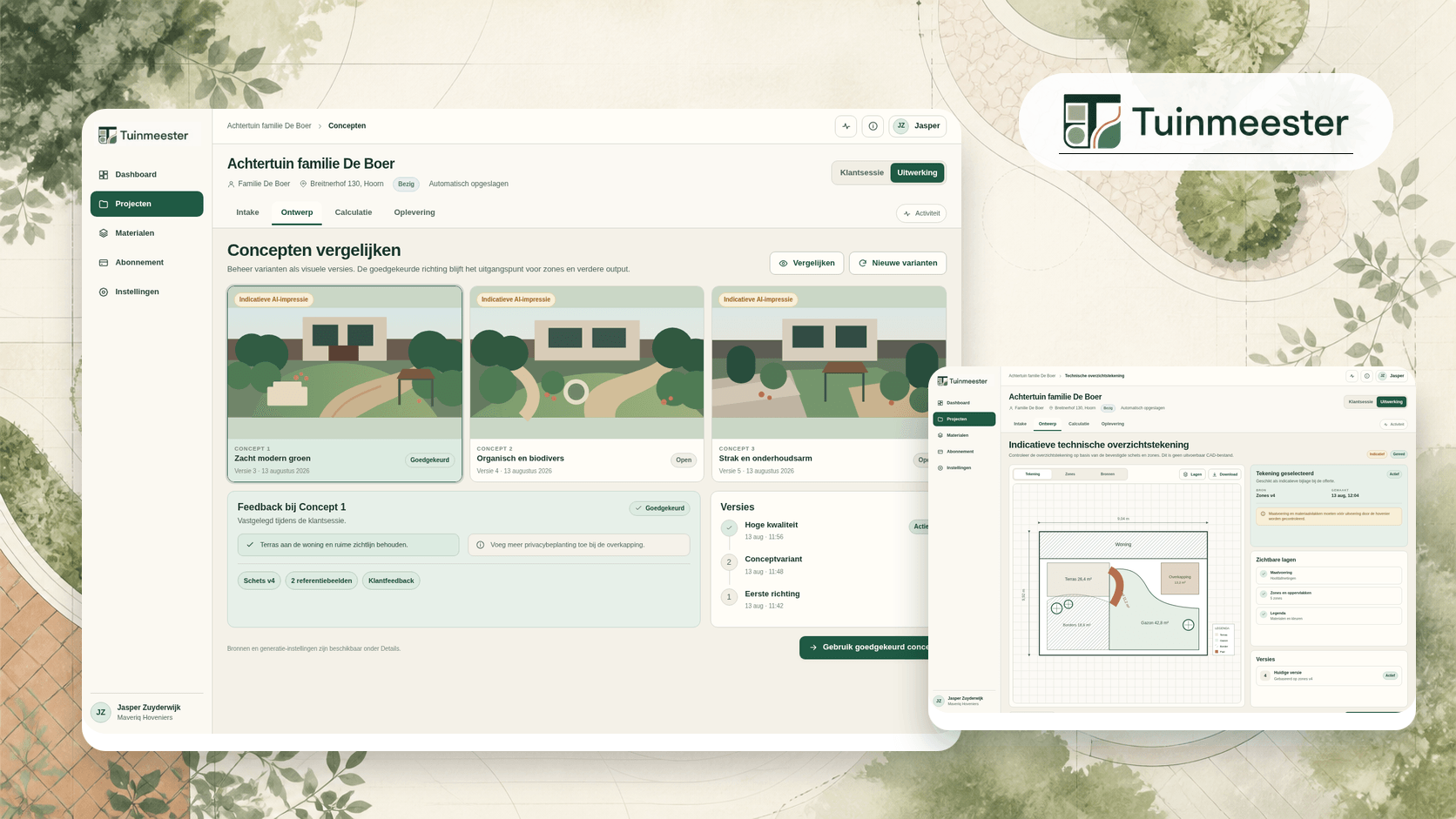Open the Jasper account chip in the Concepten window
This screenshot has width=1456, height=819.
pyautogui.click(x=918, y=126)
